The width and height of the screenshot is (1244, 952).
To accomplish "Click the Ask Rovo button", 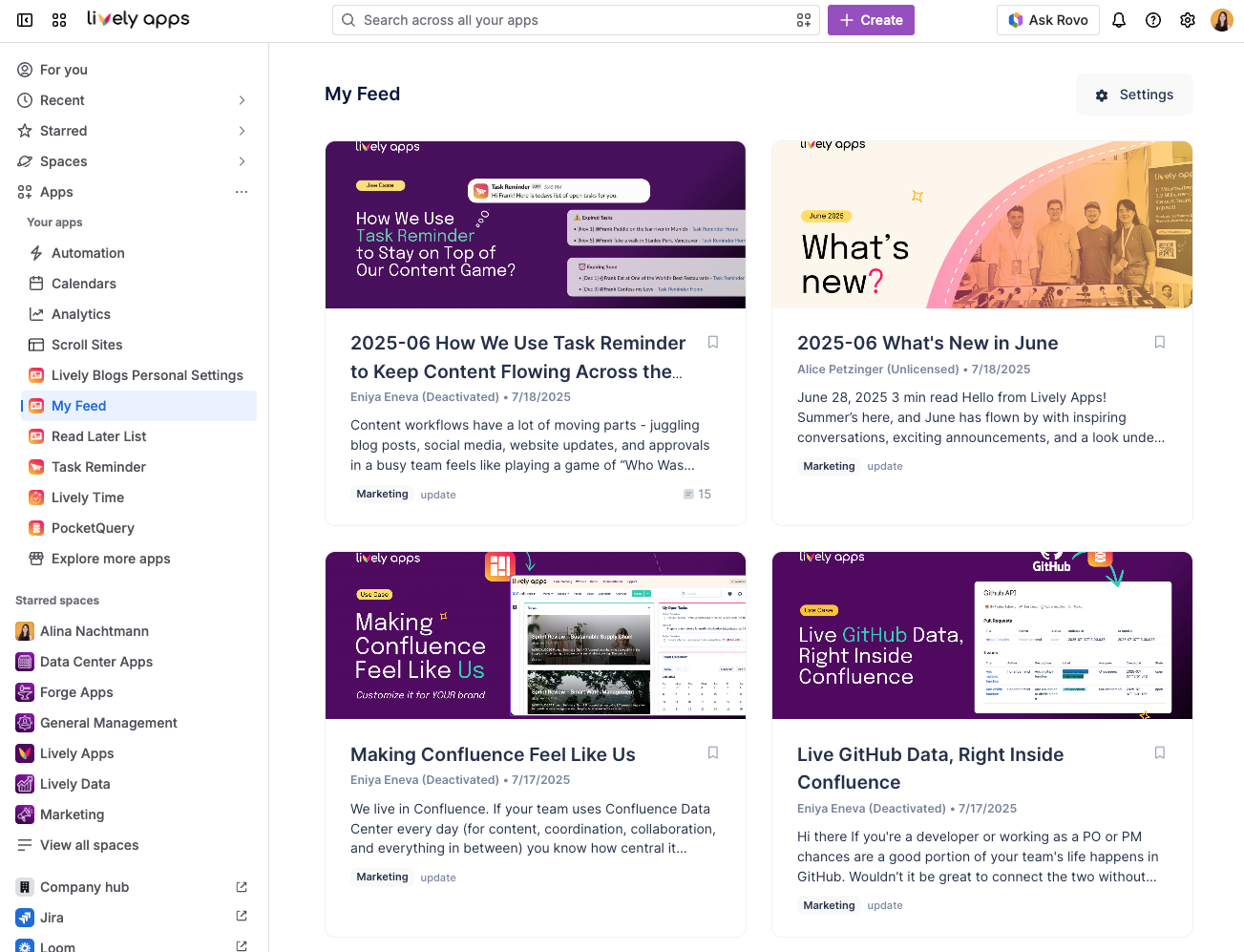I will [1048, 20].
